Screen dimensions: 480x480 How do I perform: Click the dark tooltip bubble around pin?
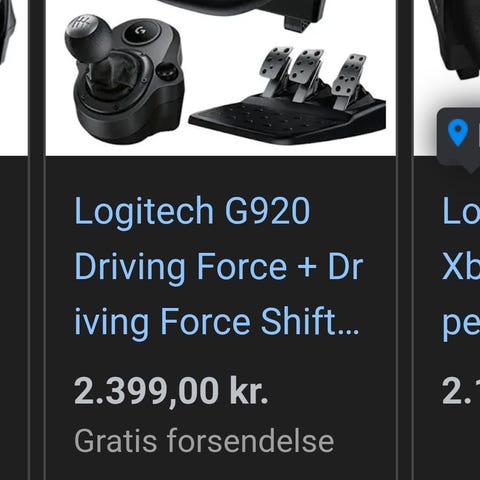click(x=459, y=139)
